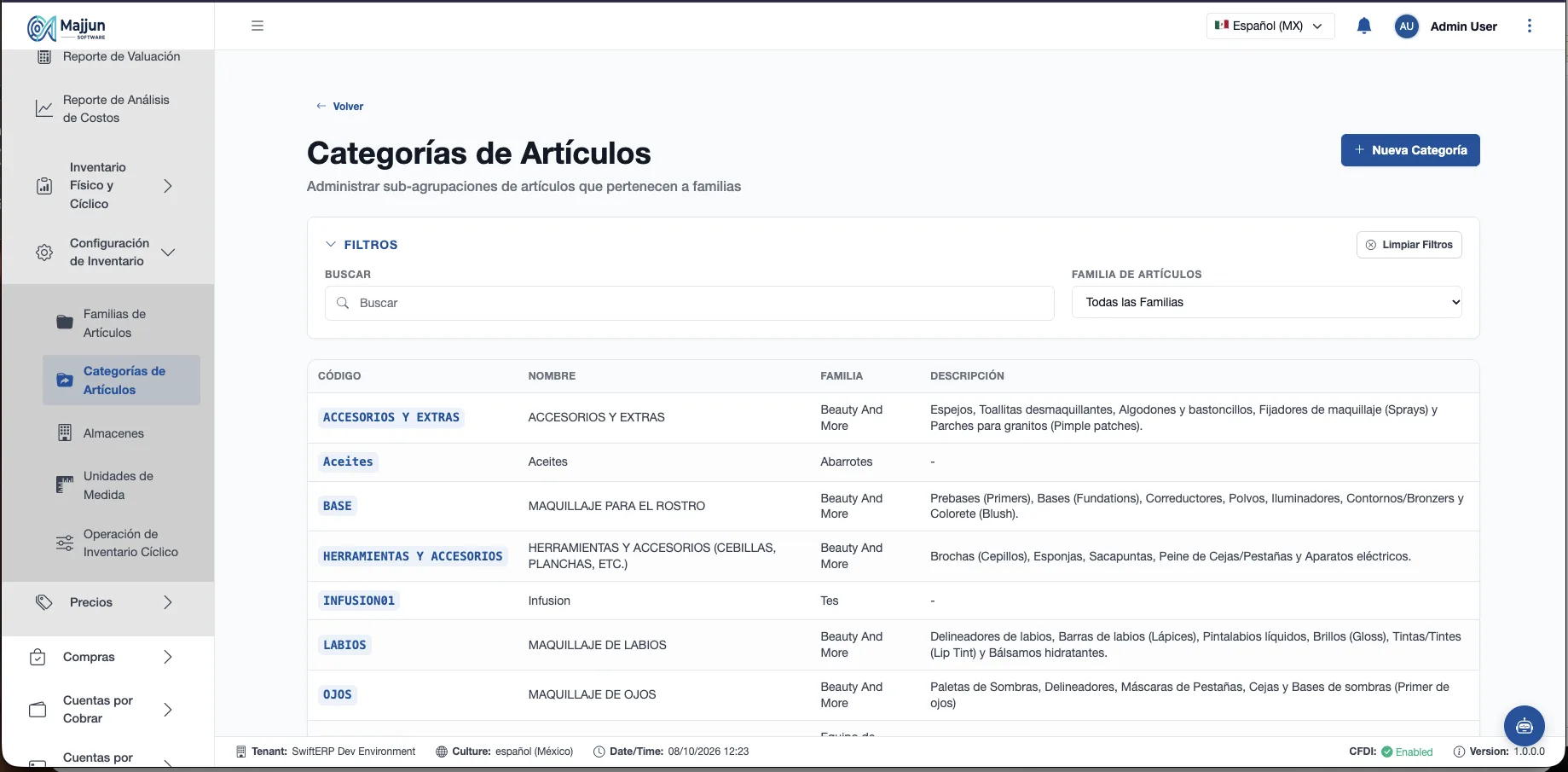Image resolution: width=1568 pixels, height=772 pixels.
Task: Click into the Buscar search field
Action: [689, 303]
